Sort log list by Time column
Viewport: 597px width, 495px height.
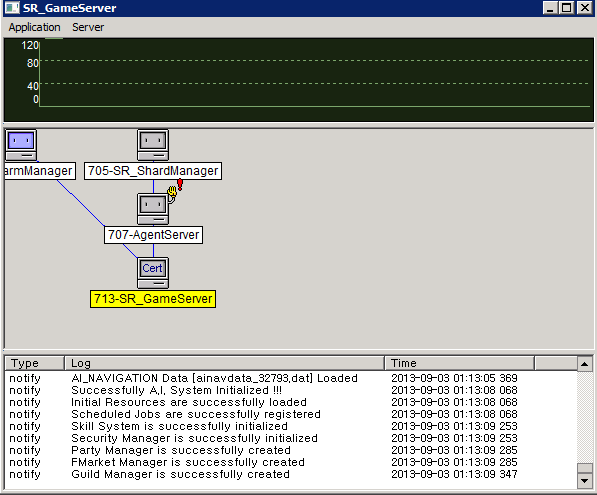pos(460,363)
